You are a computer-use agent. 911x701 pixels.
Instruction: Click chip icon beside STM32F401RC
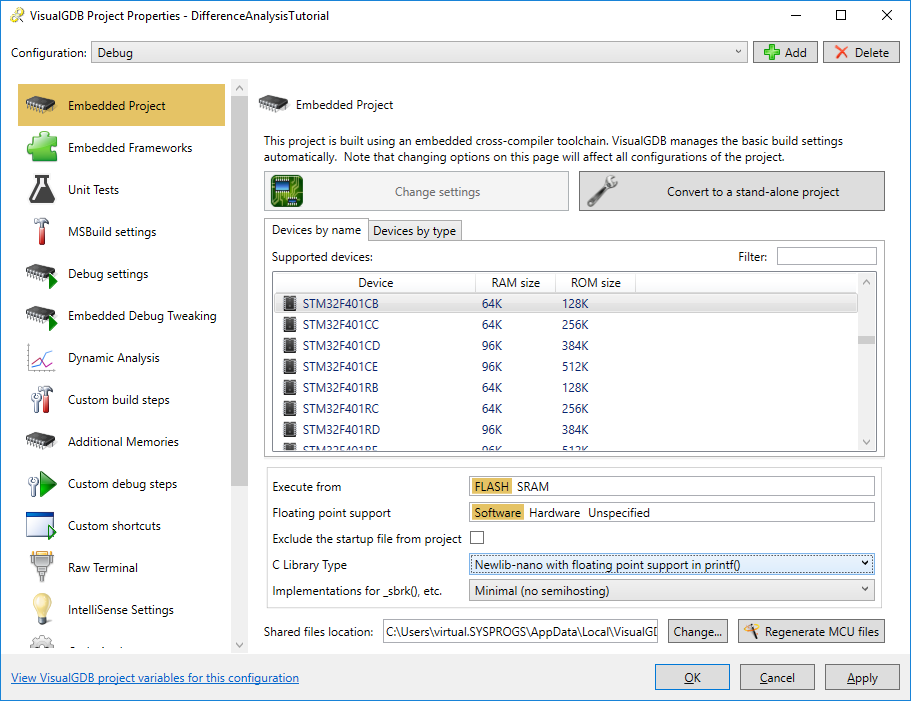click(x=289, y=408)
